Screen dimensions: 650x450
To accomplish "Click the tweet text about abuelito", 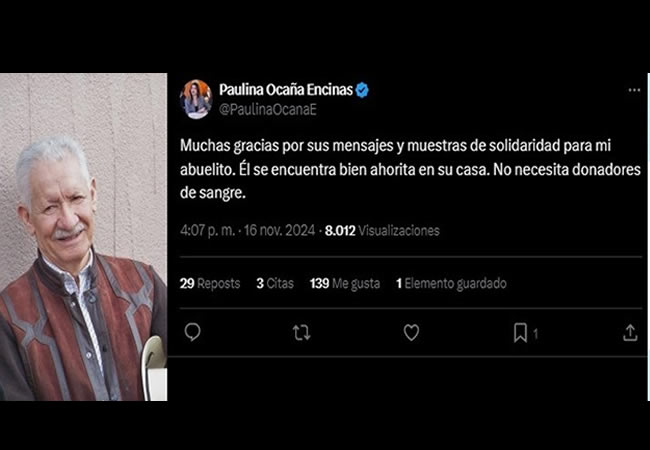I will pyautogui.click(x=410, y=169).
